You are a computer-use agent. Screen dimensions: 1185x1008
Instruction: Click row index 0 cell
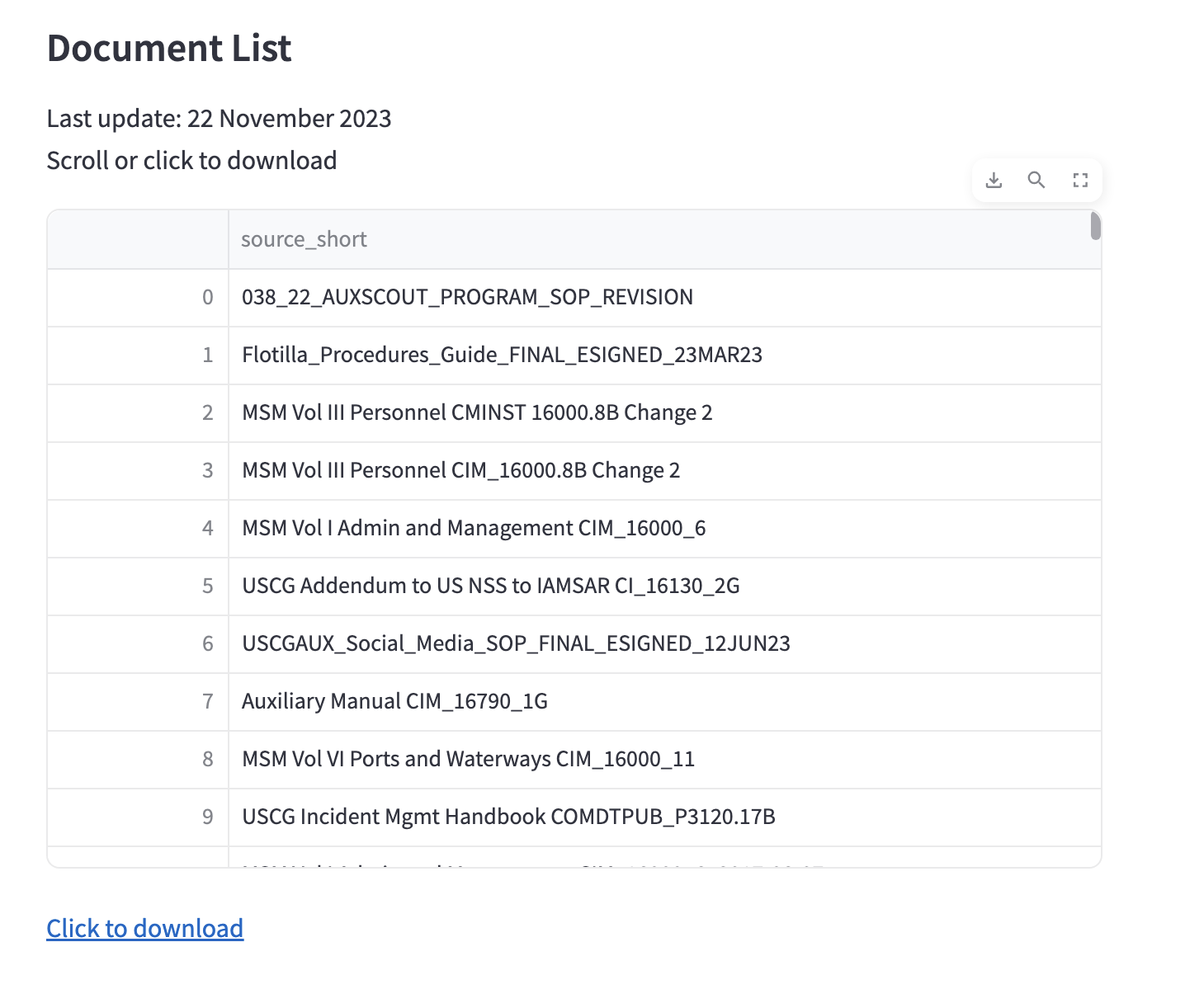[138, 298]
